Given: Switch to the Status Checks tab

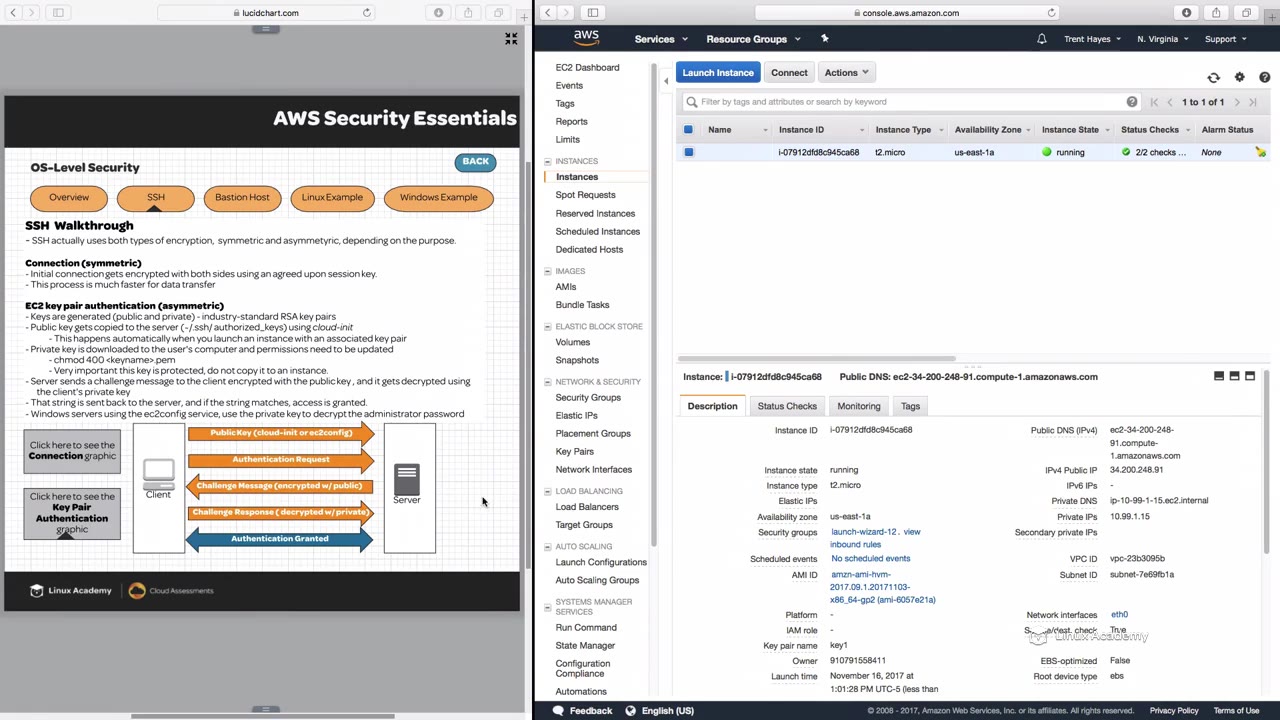Looking at the screenshot, I should (787, 406).
